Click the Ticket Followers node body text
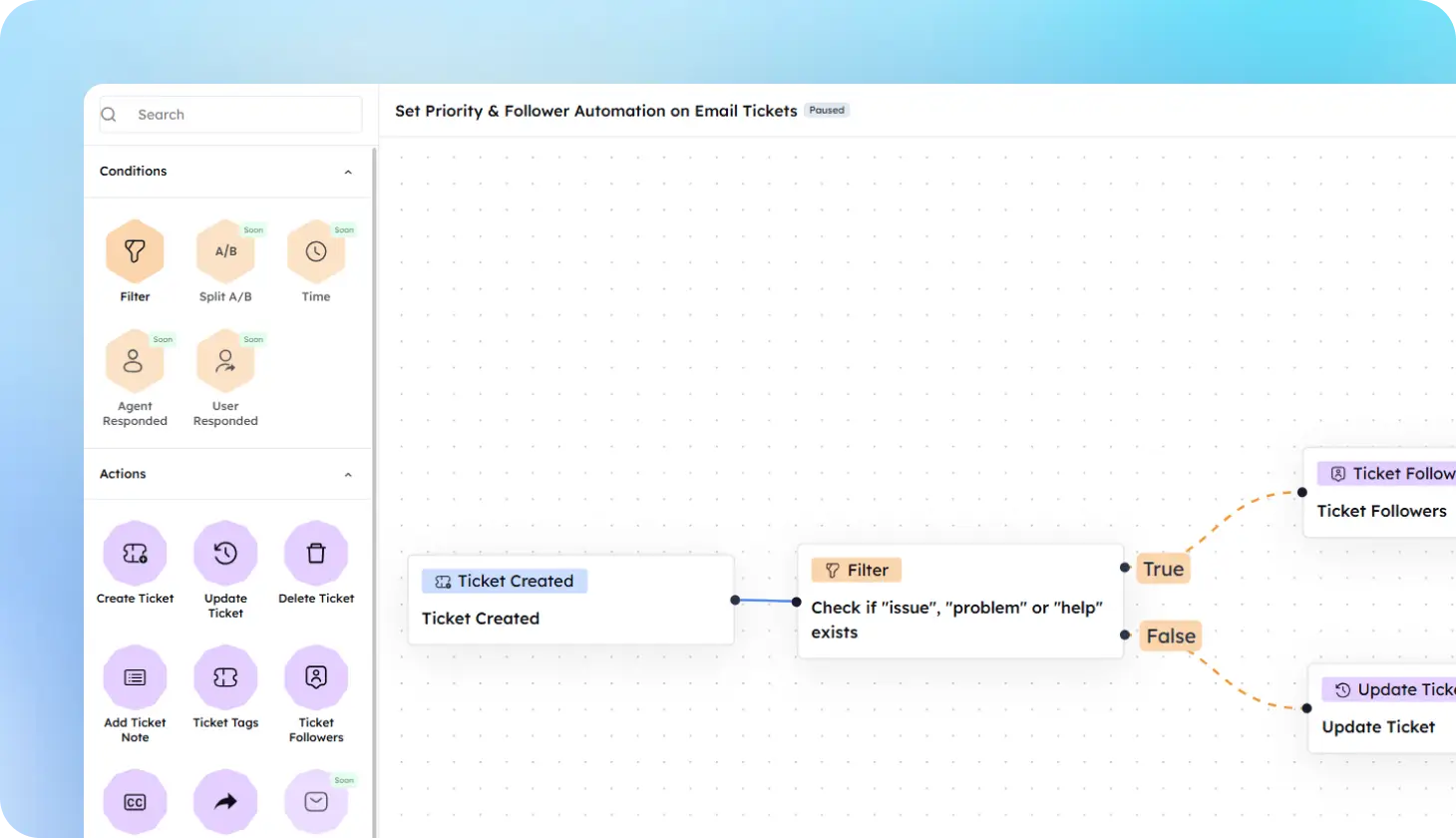Image resolution: width=1456 pixels, height=838 pixels. (x=1381, y=511)
